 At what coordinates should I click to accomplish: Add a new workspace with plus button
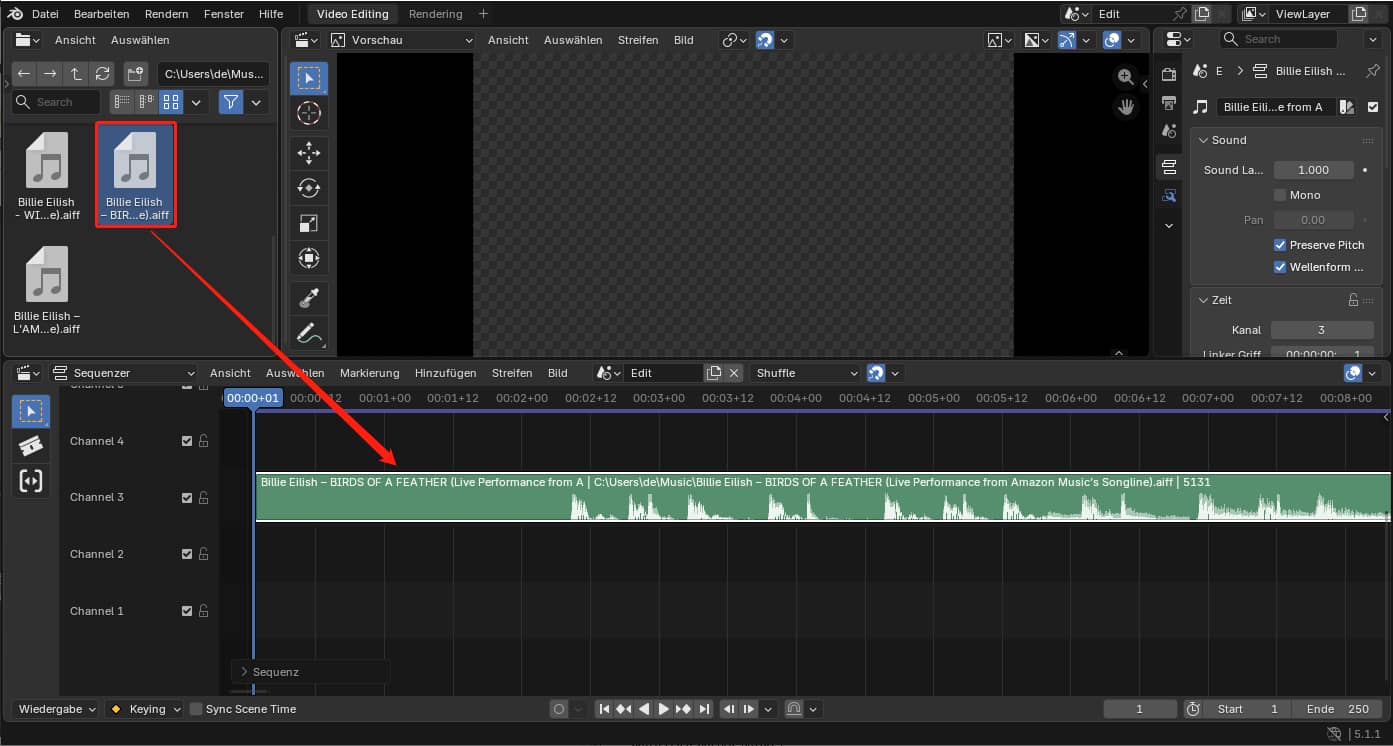(x=484, y=14)
